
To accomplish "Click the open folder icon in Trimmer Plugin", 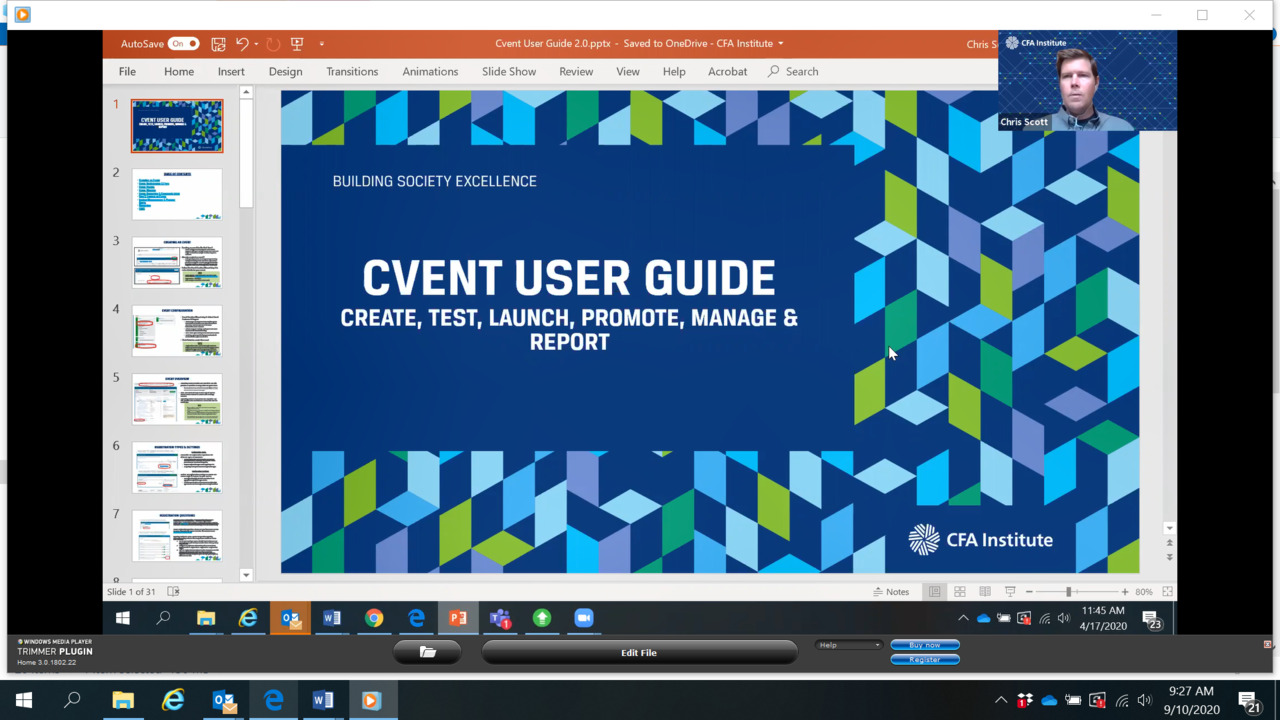I will point(428,652).
